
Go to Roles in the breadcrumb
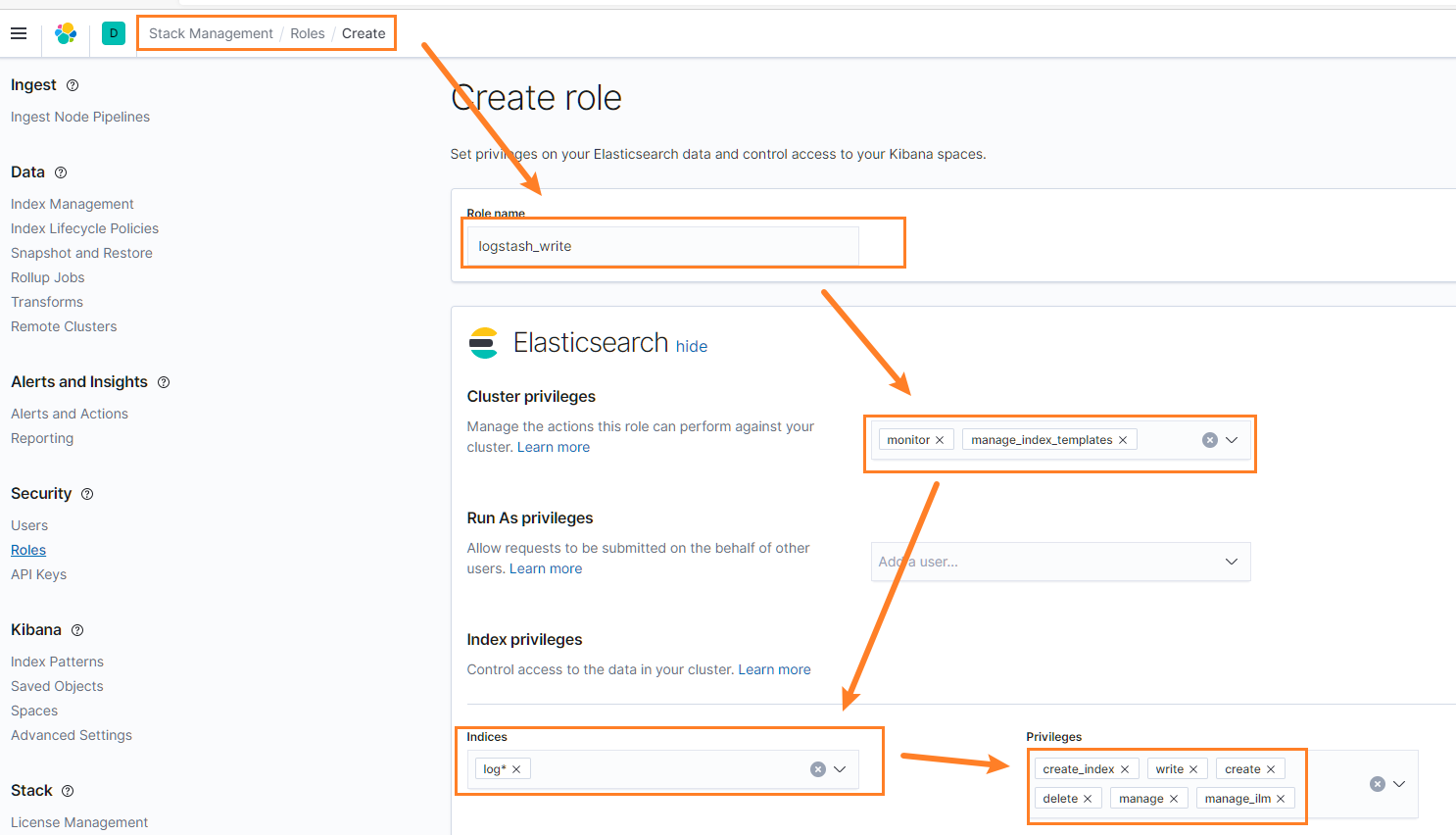(x=308, y=33)
